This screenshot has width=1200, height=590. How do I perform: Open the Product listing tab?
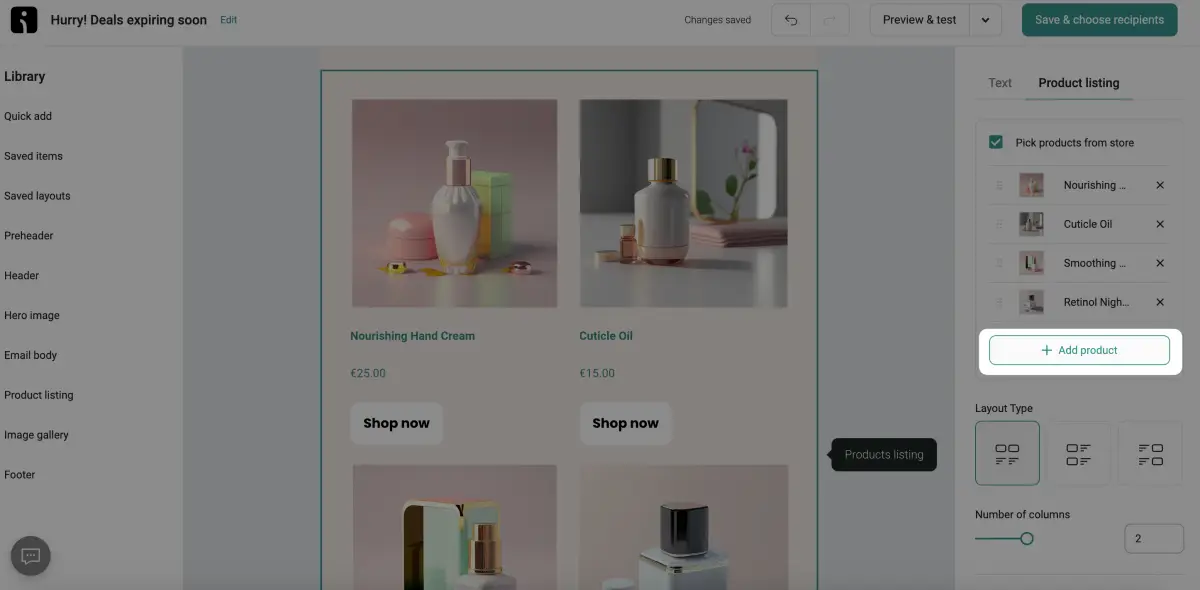coord(1078,83)
